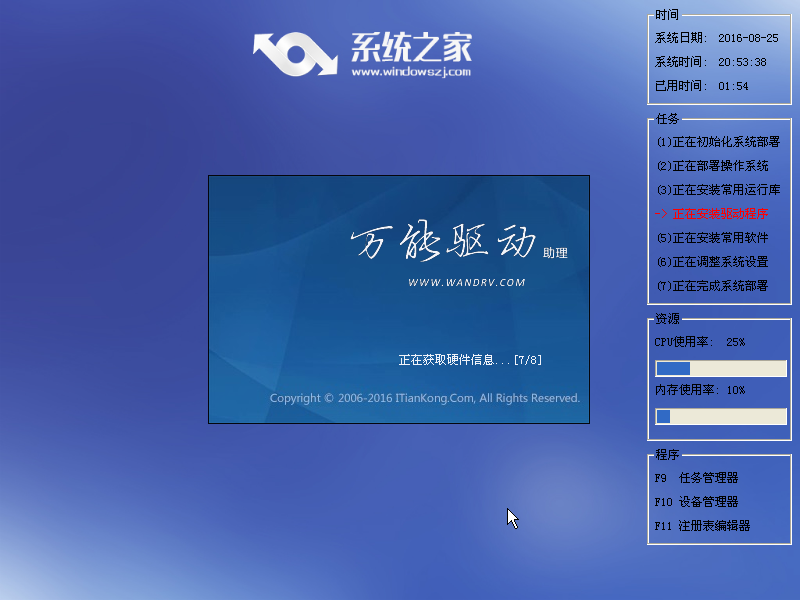Select task (2)正在部署操作系统
Viewport: 800px width, 600px height.
(x=712, y=166)
